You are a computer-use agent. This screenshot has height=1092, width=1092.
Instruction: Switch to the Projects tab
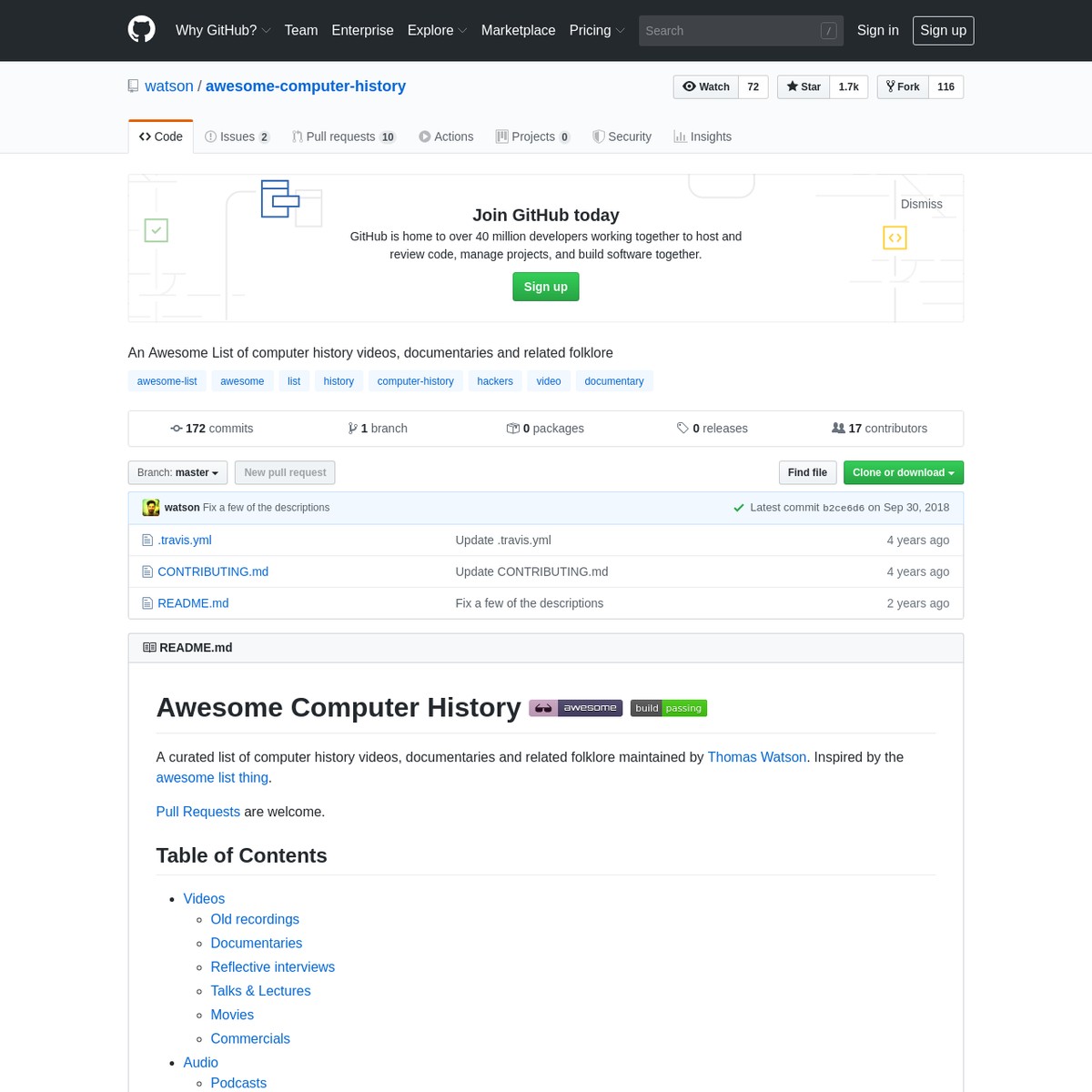[533, 136]
